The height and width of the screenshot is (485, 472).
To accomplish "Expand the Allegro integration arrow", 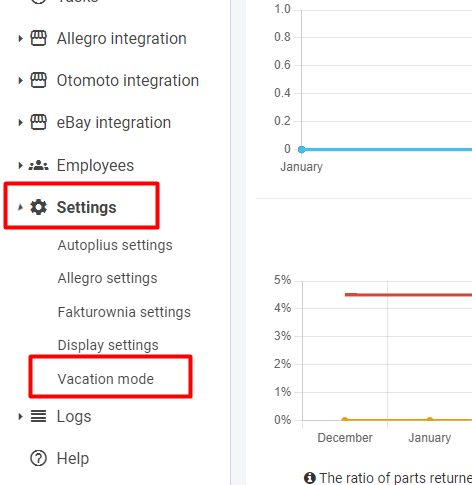I will pyautogui.click(x=20, y=38).
